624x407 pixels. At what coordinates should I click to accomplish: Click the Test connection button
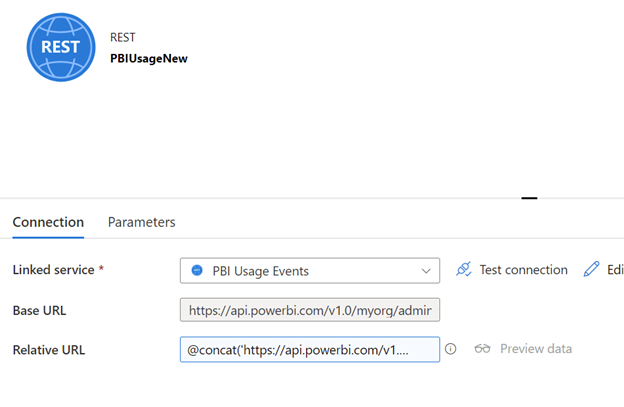pos(512,269)
